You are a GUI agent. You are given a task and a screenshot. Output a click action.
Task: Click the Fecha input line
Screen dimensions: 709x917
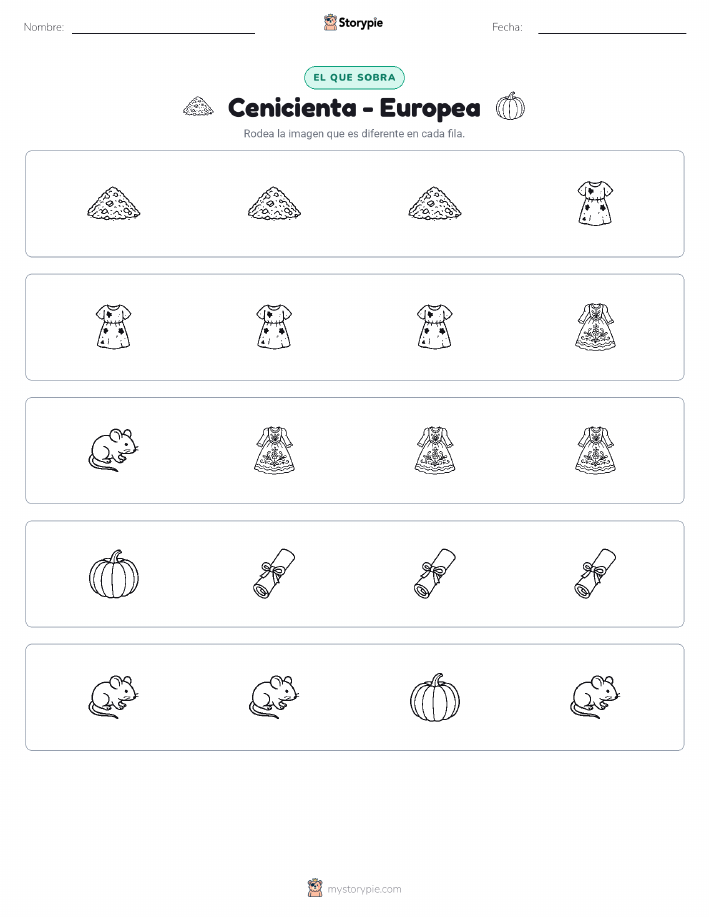612,32
